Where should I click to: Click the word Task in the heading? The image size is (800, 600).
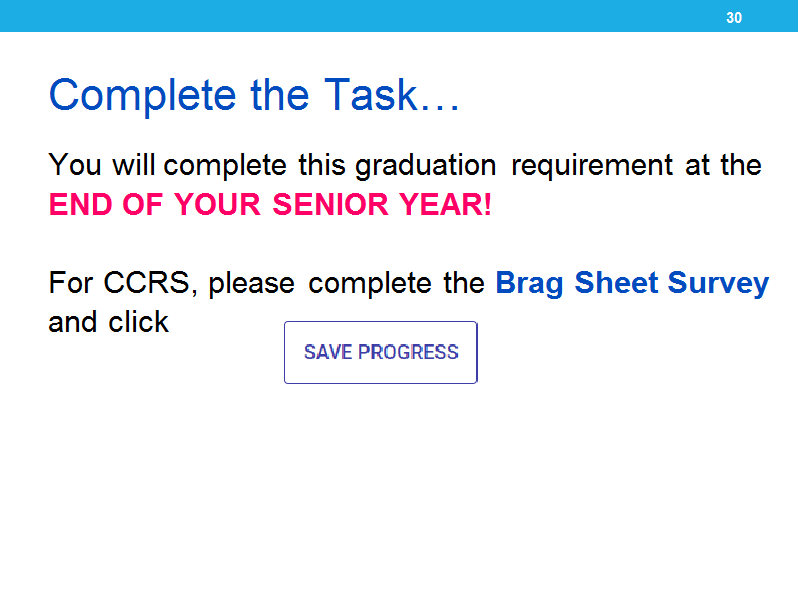coord(371,94)
